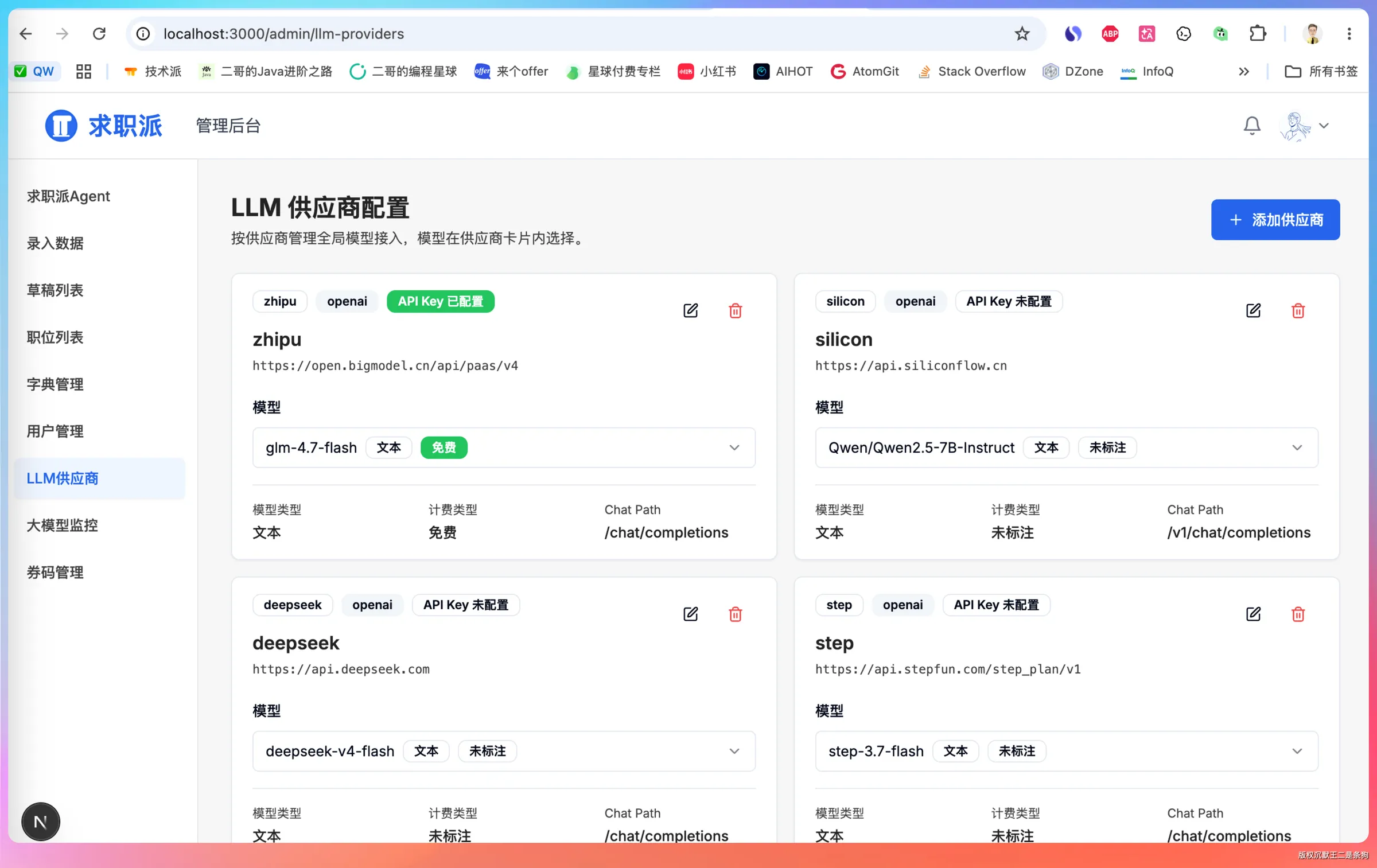Open the user avatar menu
The width and height of the screenshot is (1377, 868).
click(x=1304, y=126)
